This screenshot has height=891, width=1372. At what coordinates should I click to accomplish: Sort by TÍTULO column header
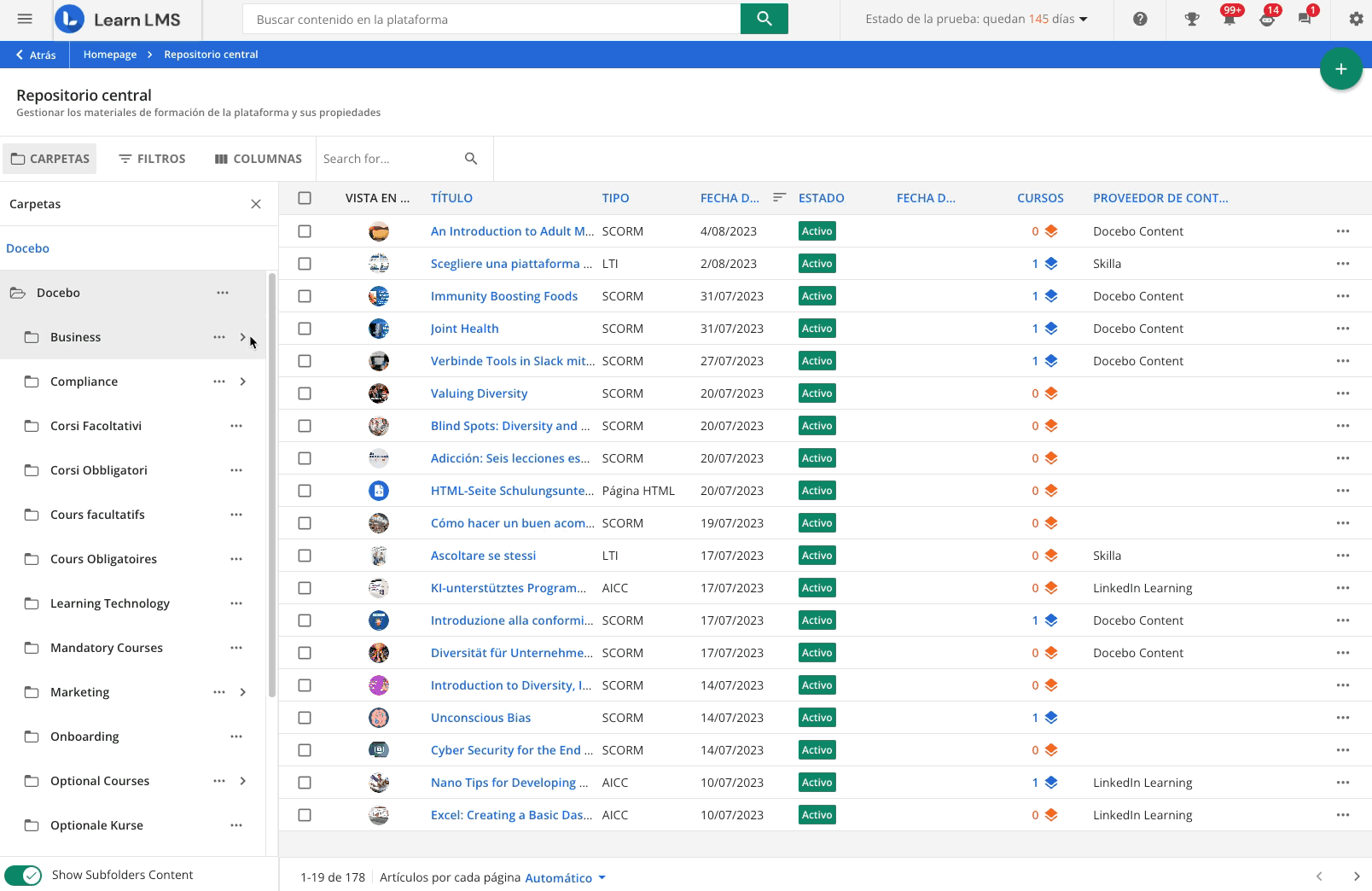coord(451,198)
